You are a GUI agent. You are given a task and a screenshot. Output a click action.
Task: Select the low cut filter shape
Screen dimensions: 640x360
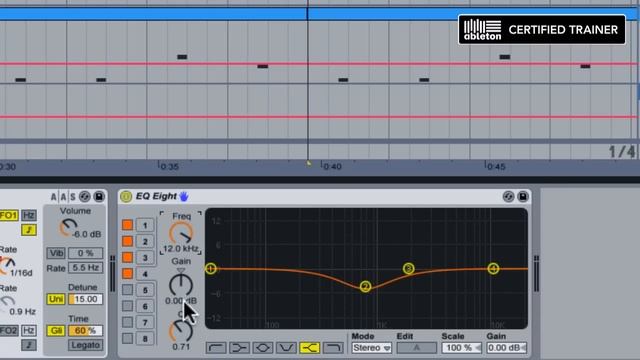[216, 348]
